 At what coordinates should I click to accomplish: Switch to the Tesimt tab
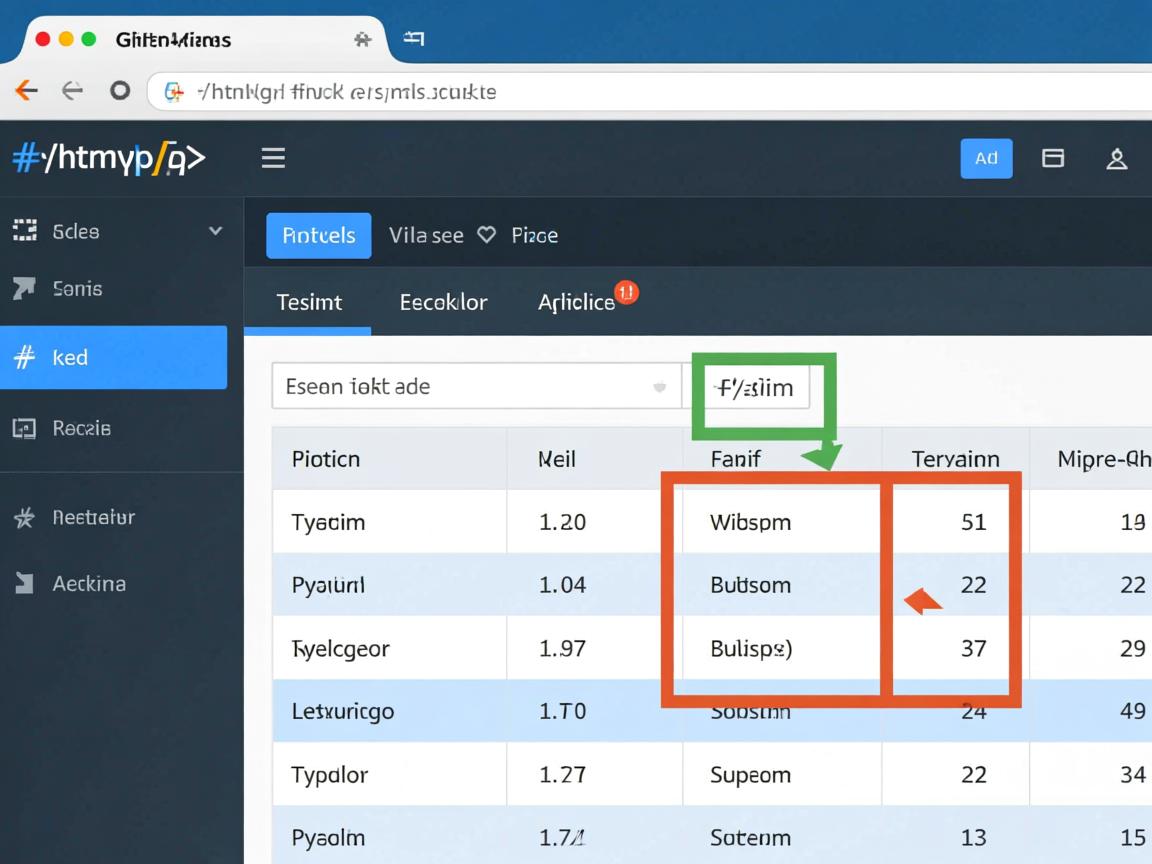coord(308,302)
